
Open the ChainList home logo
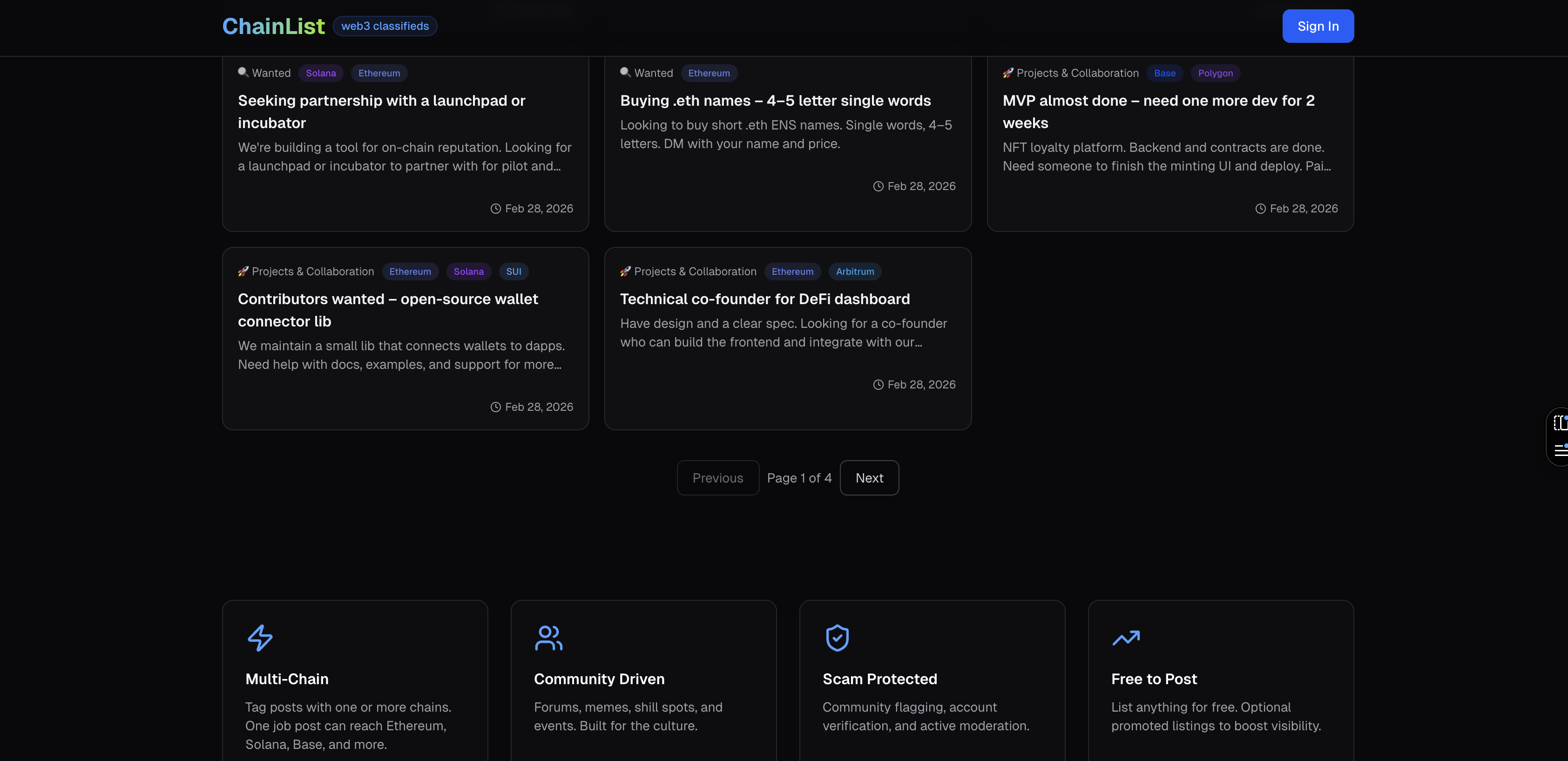click(x=273, y=26)
